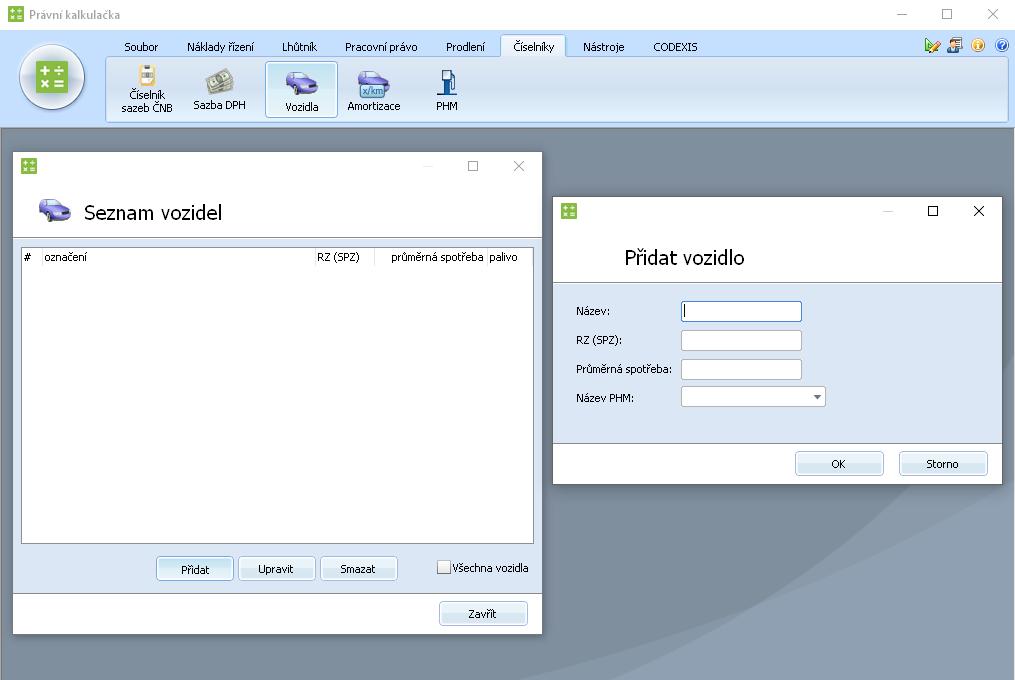Screen dimensions: 1015x680
Task: Open the blue question mark help icon
Action: point(1001,45)
